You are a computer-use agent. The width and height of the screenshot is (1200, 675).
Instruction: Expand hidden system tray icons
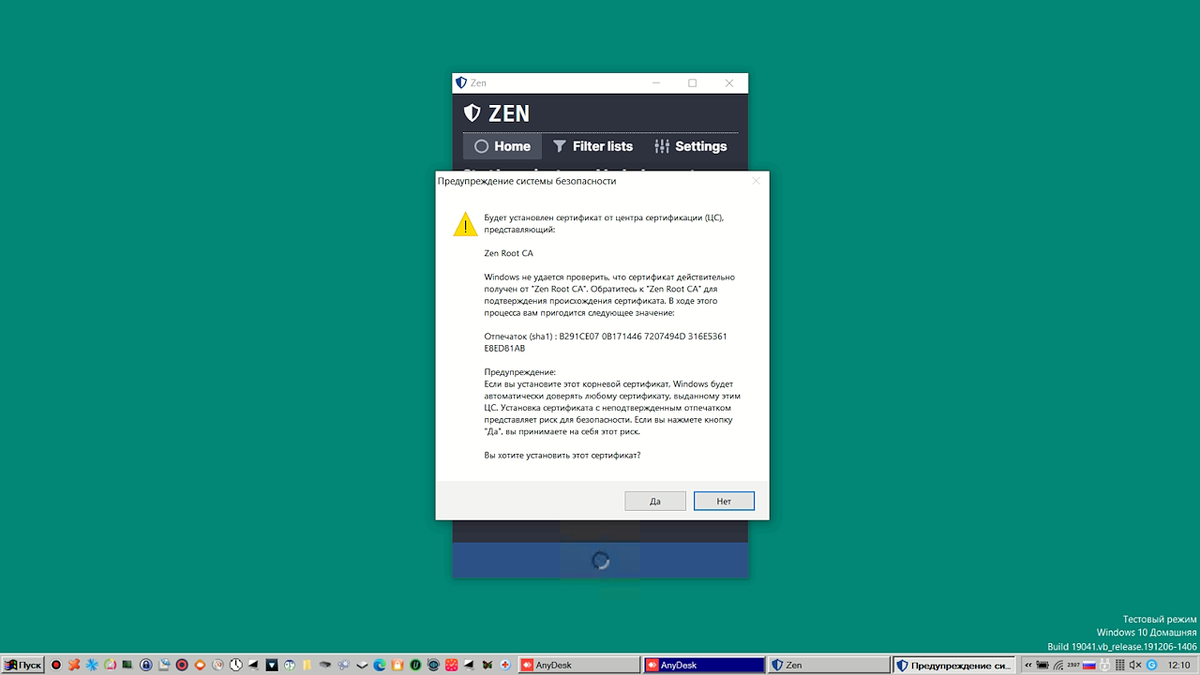1028,665
